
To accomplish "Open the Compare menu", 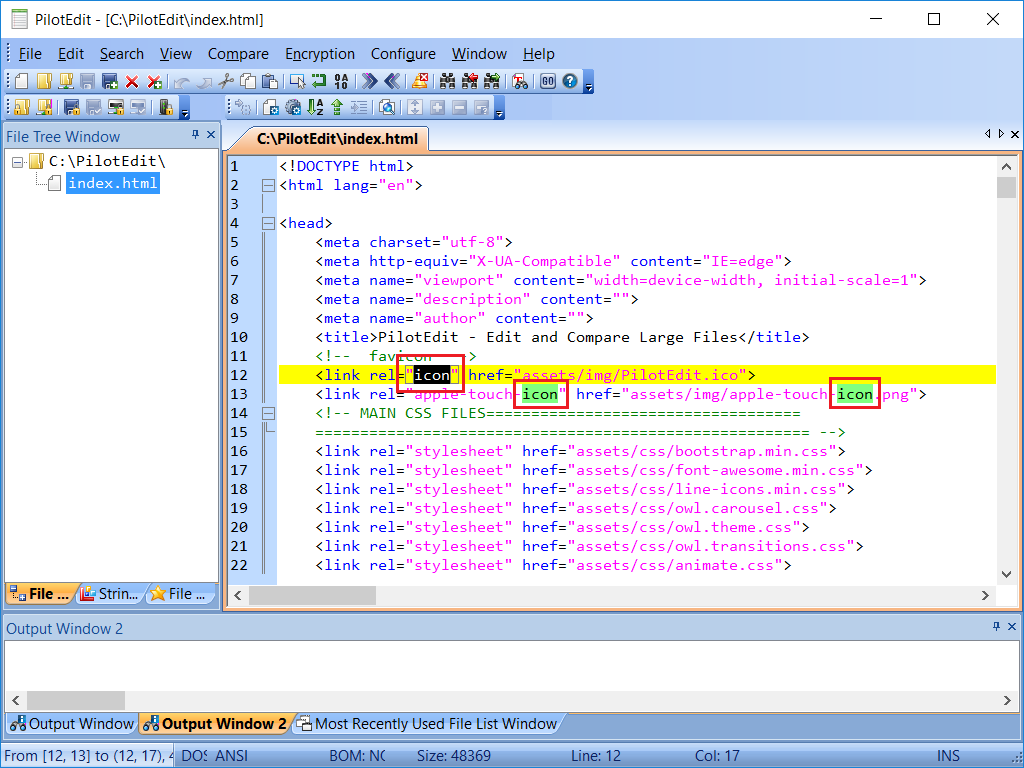I will pos(238,54).
